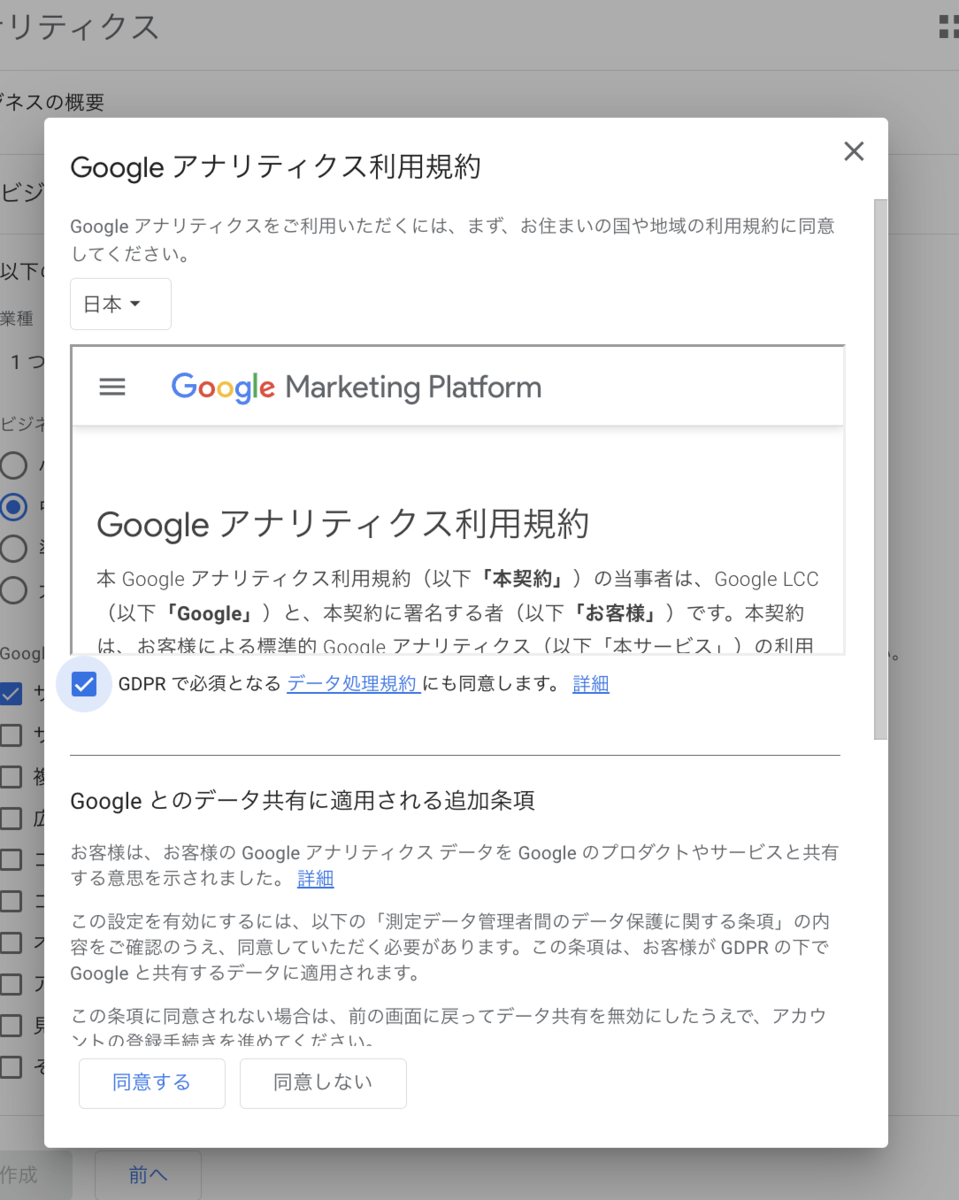The image size is (959, 1200).
Task: Select the third business size radio button
Action: (x=13, y=548)
